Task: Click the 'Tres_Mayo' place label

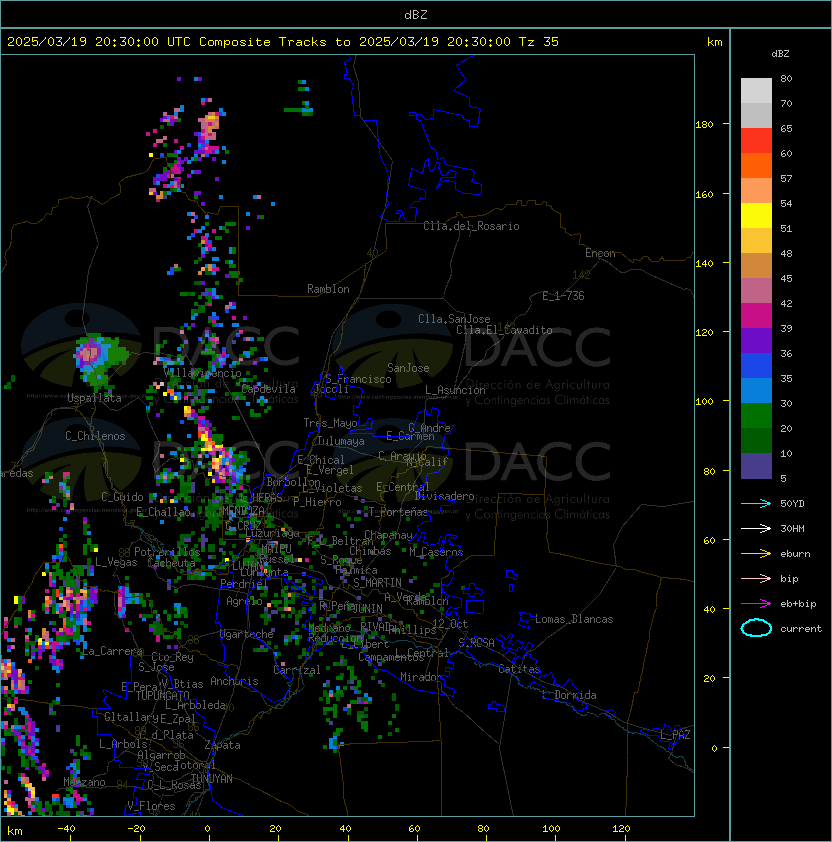Action: (330, 423)
